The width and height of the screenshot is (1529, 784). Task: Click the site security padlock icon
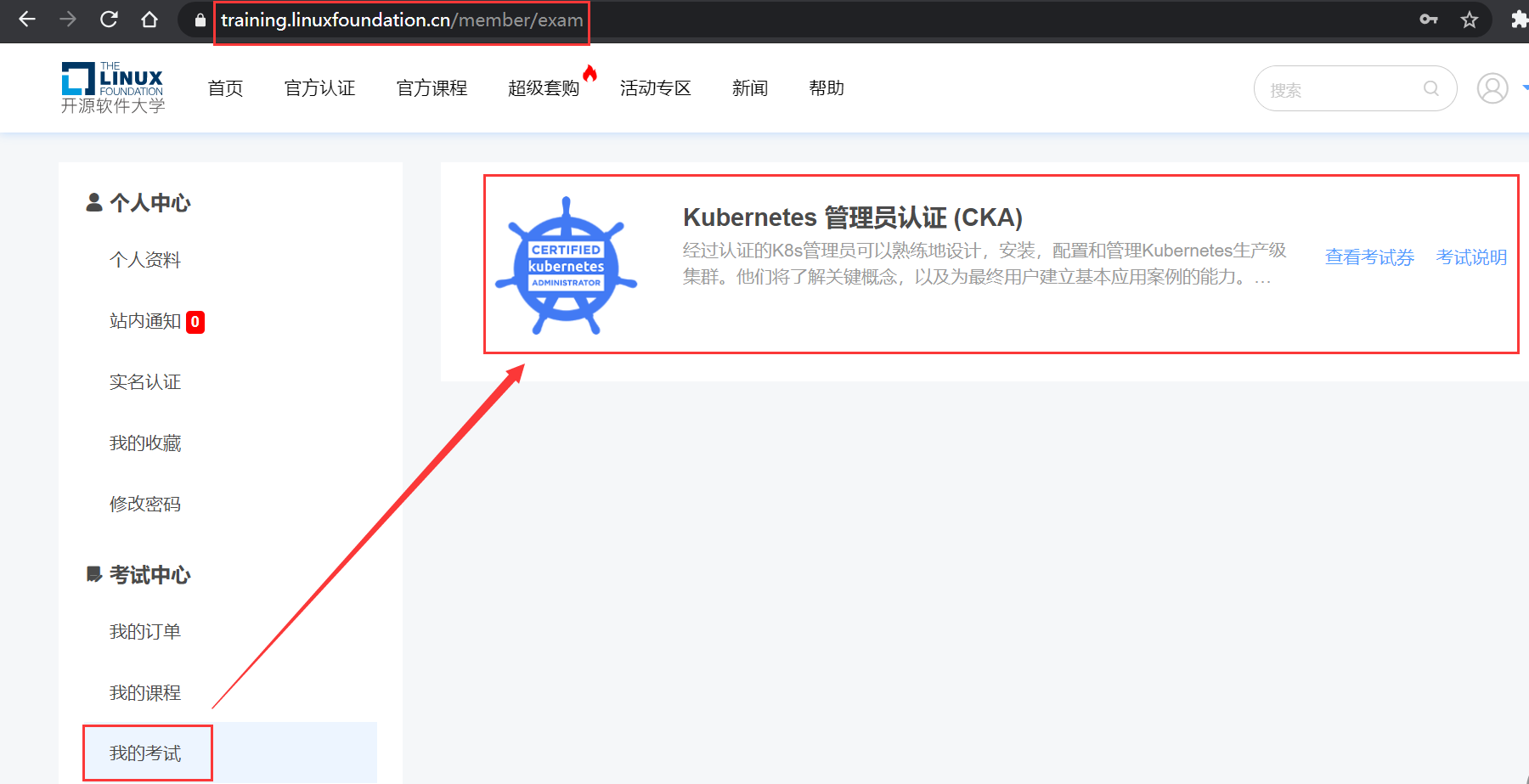pos(200,20)
